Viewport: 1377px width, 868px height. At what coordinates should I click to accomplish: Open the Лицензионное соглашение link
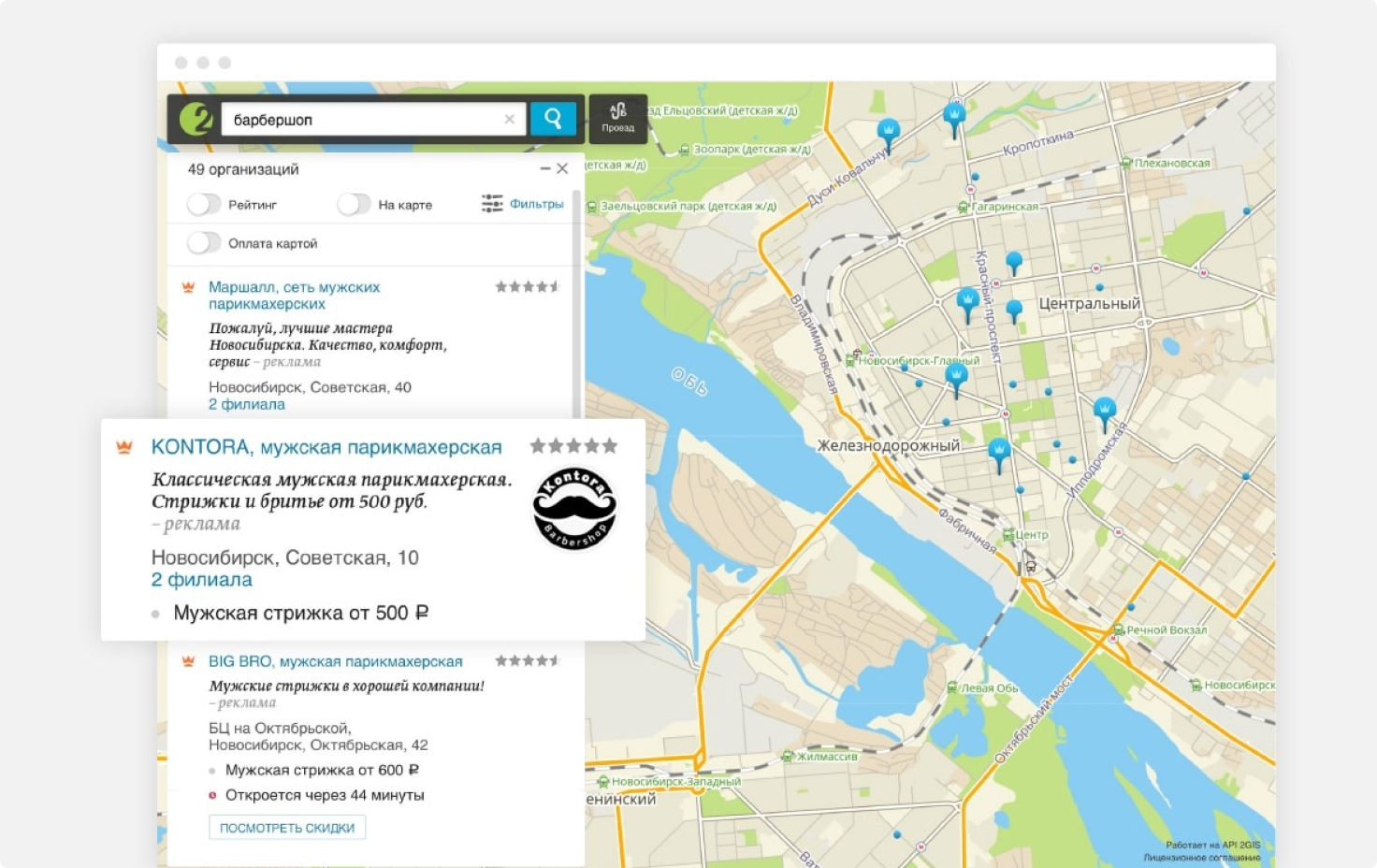coord(1201,857)
